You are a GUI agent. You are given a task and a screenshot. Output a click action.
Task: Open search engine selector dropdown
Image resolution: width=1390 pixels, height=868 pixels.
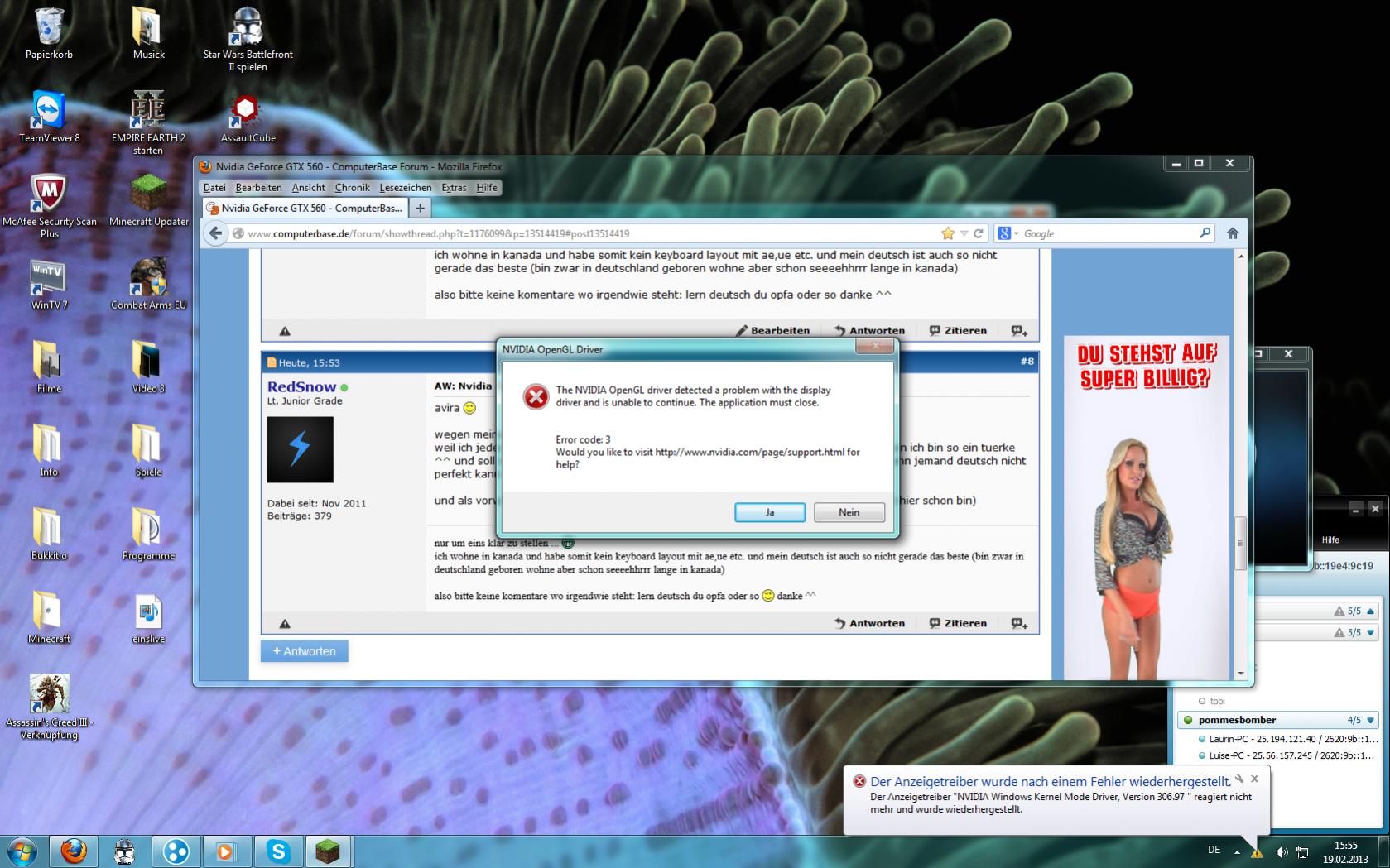point(1008,233)
